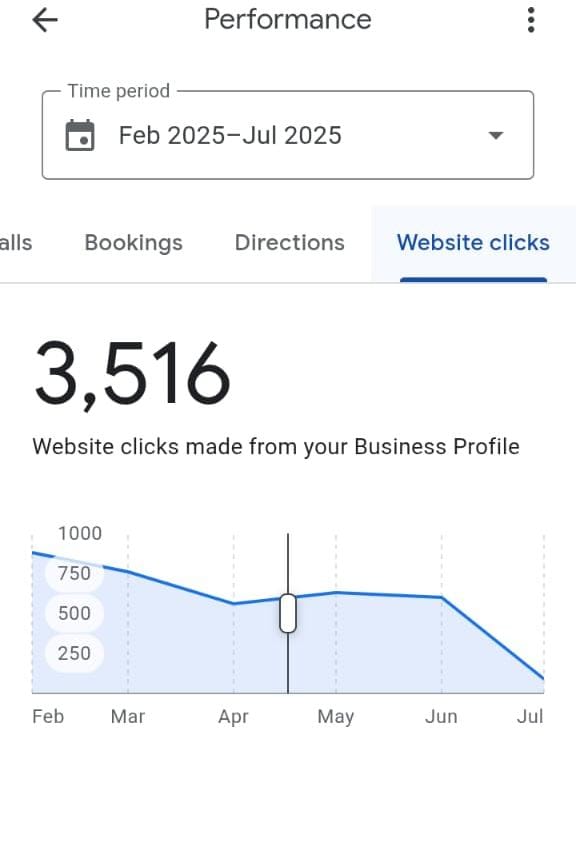Click the Apr label on chart axis
Screen dimensions: 576x868
(x=233, y=717)
